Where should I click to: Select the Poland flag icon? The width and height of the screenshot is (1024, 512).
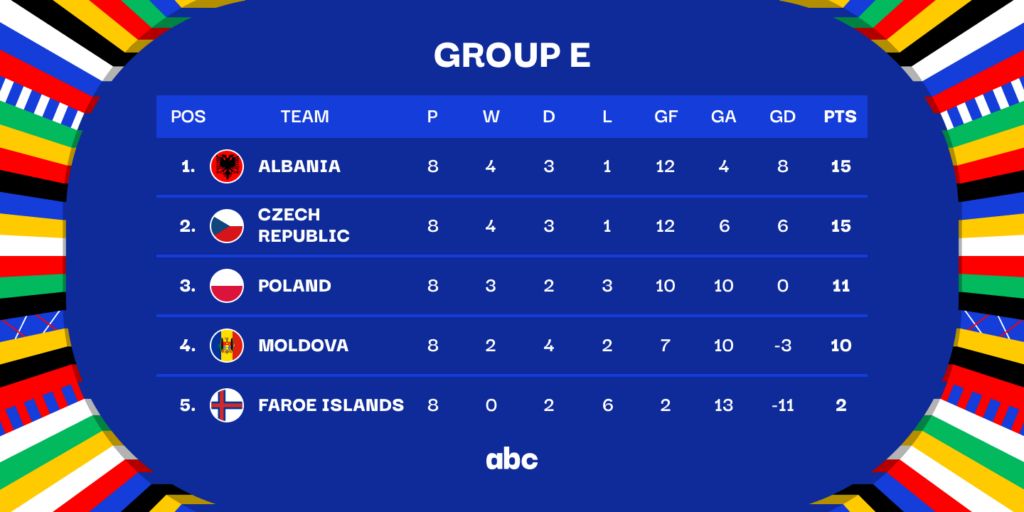[227, 286]
